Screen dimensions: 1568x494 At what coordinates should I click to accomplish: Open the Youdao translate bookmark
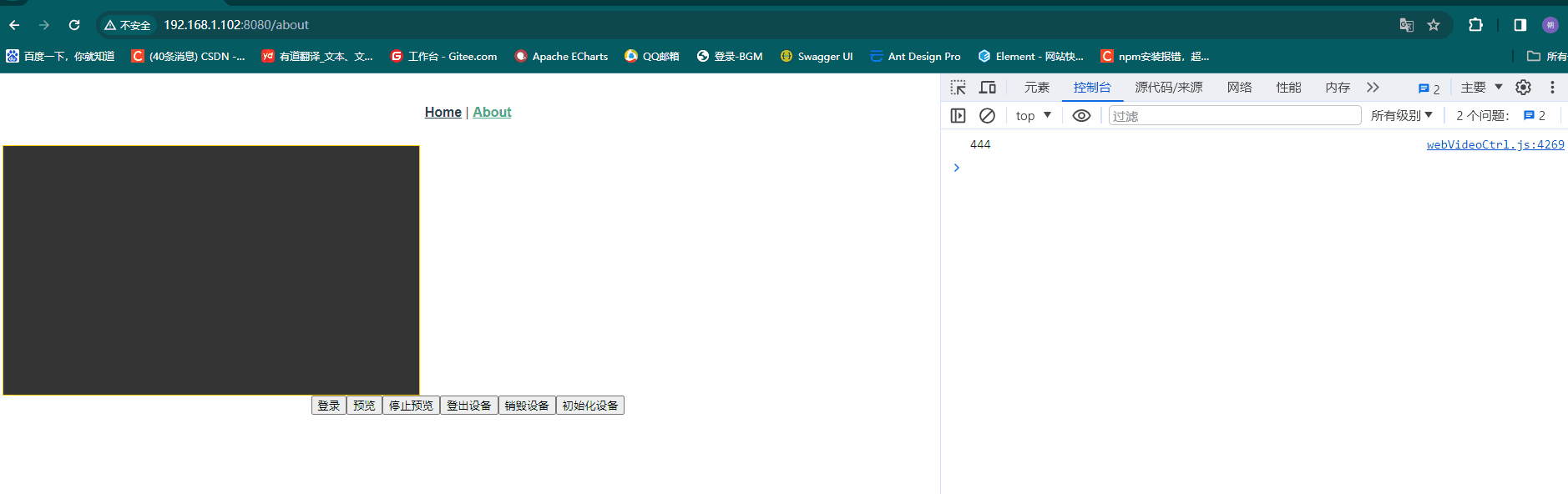click(x=317, y=56)
